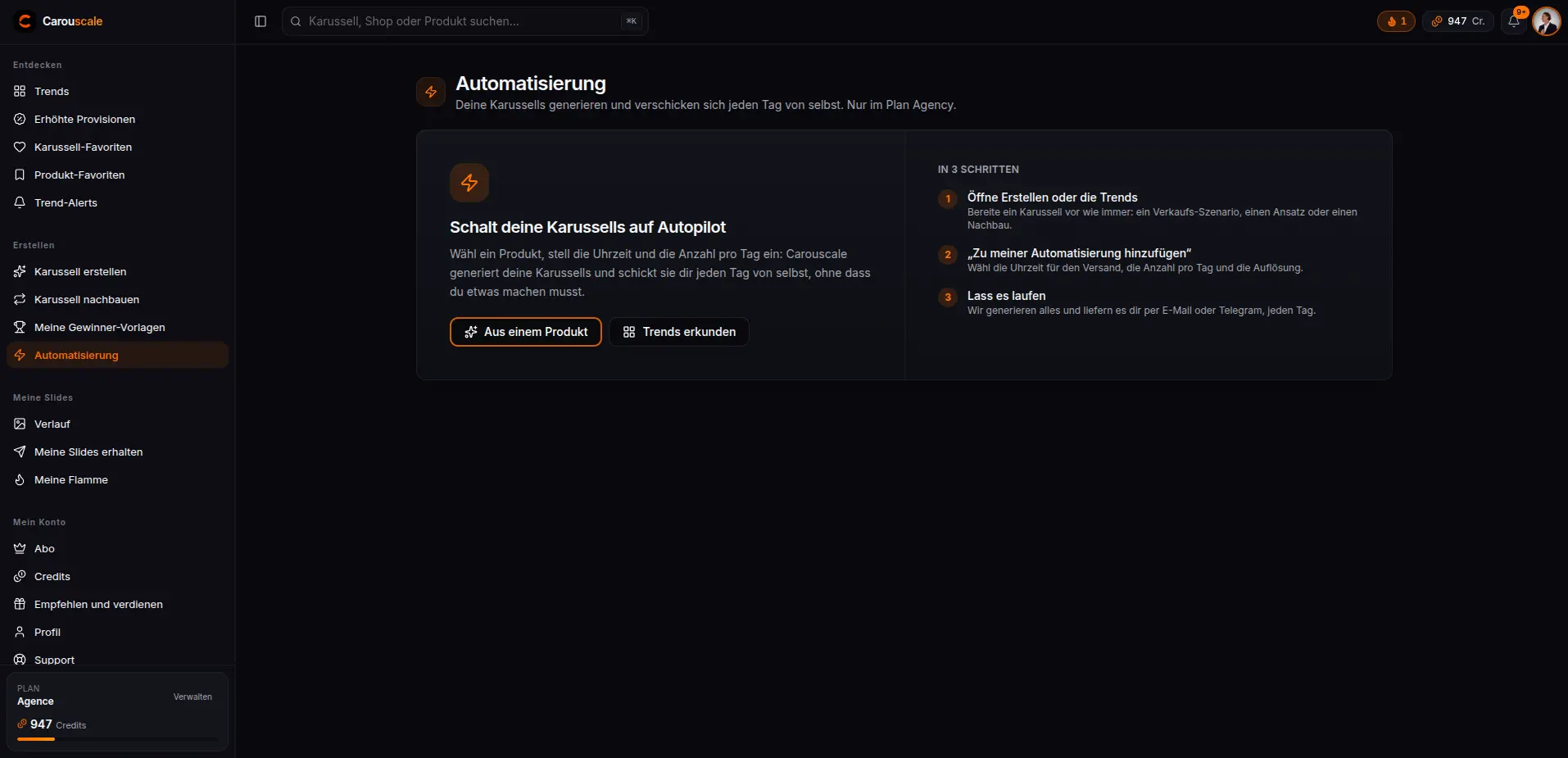The width and height of the screenshot is (1568, 758).
Task: Click the Karussell nachbauen repeat icon
Action: click(x=20, y=299)
